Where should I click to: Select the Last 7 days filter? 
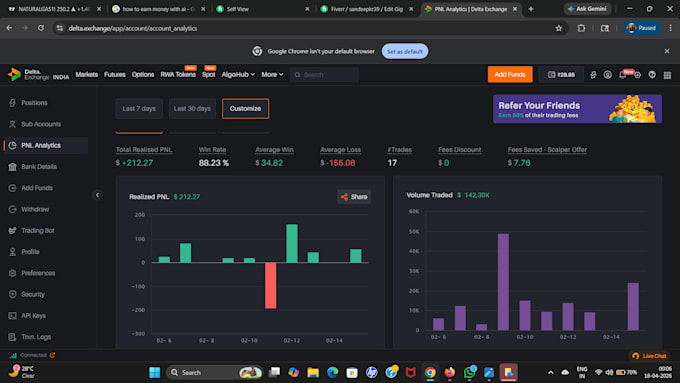point(139,108)
